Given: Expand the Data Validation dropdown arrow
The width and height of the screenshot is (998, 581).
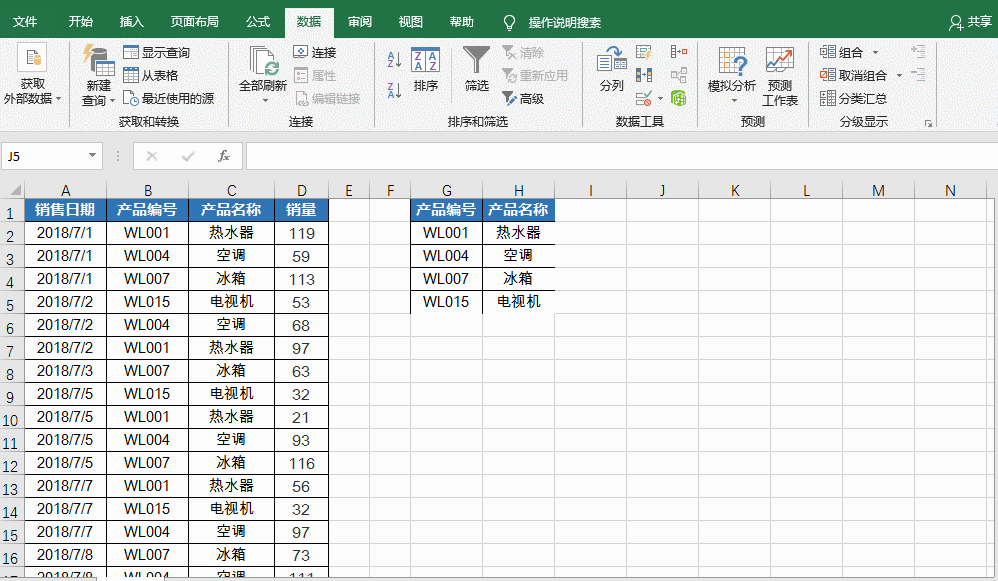Looking at the screenshot, I should pyautogui.click(x=660, y=99).
